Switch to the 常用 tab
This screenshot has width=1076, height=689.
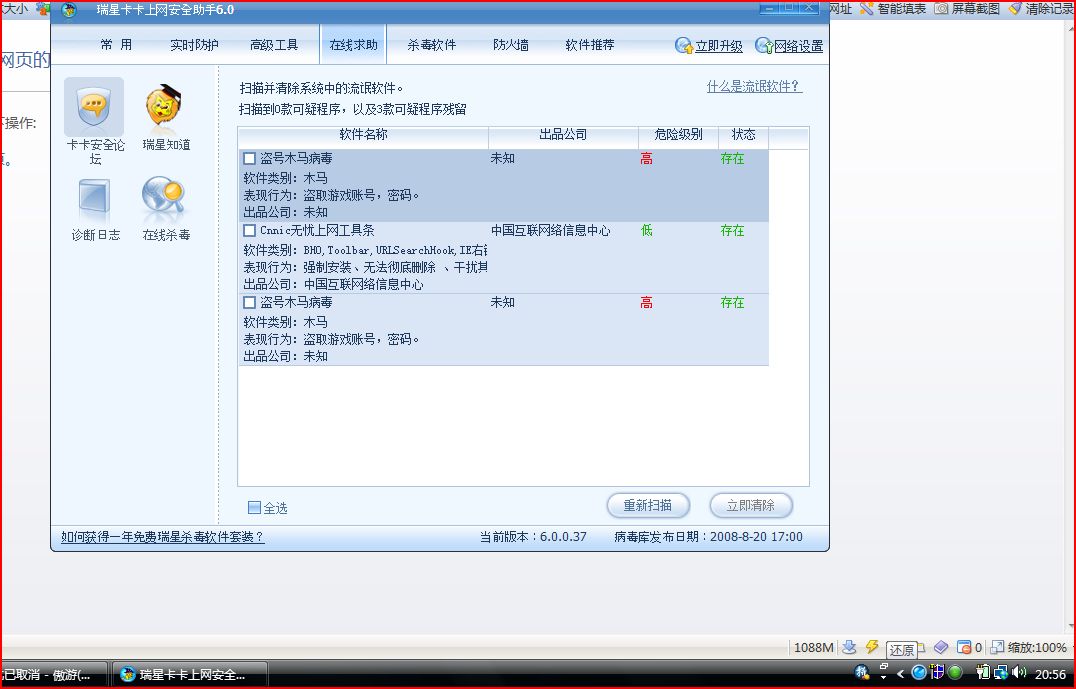click(116, 45)
